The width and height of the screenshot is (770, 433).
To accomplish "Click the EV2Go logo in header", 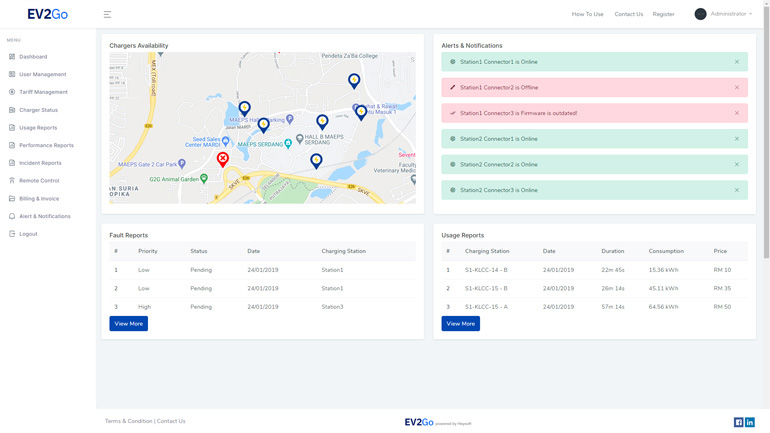I will pyautogui.click(x=47, y=14).
